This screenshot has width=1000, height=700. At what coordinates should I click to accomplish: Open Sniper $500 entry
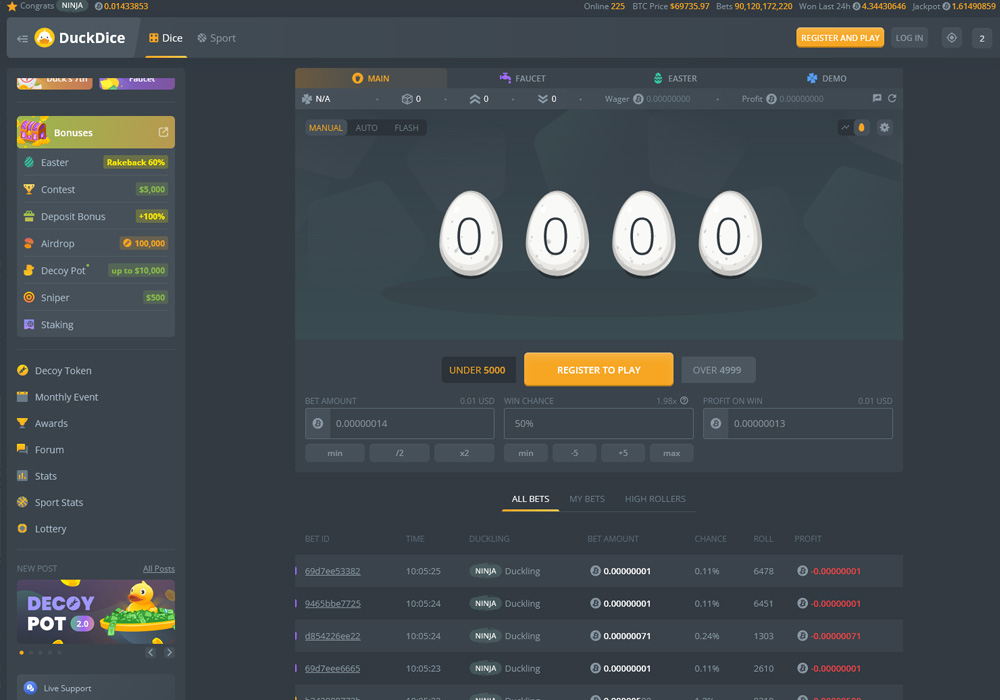pyautogui.click(x=96, y=298)
